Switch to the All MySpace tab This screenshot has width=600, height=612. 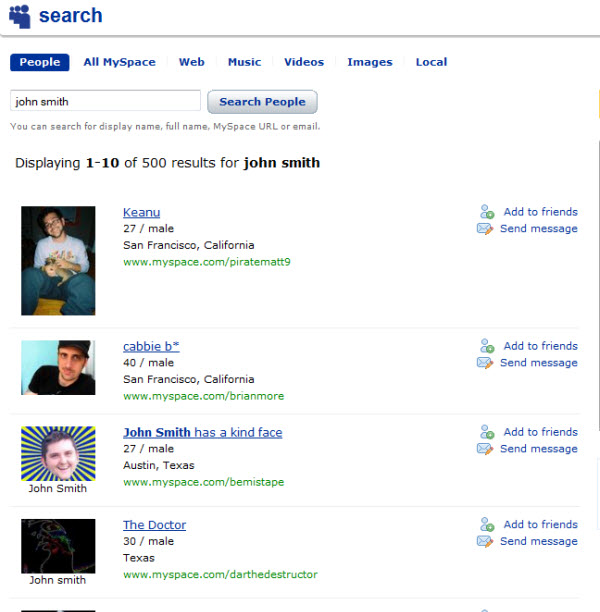pos(119,62)
